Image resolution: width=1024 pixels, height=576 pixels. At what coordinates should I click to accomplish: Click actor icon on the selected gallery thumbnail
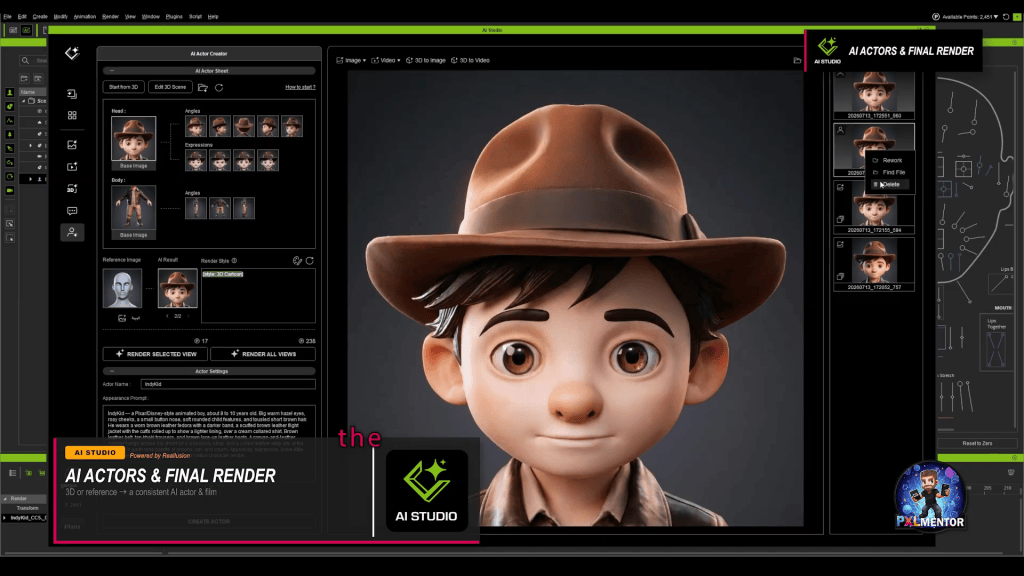840,130
